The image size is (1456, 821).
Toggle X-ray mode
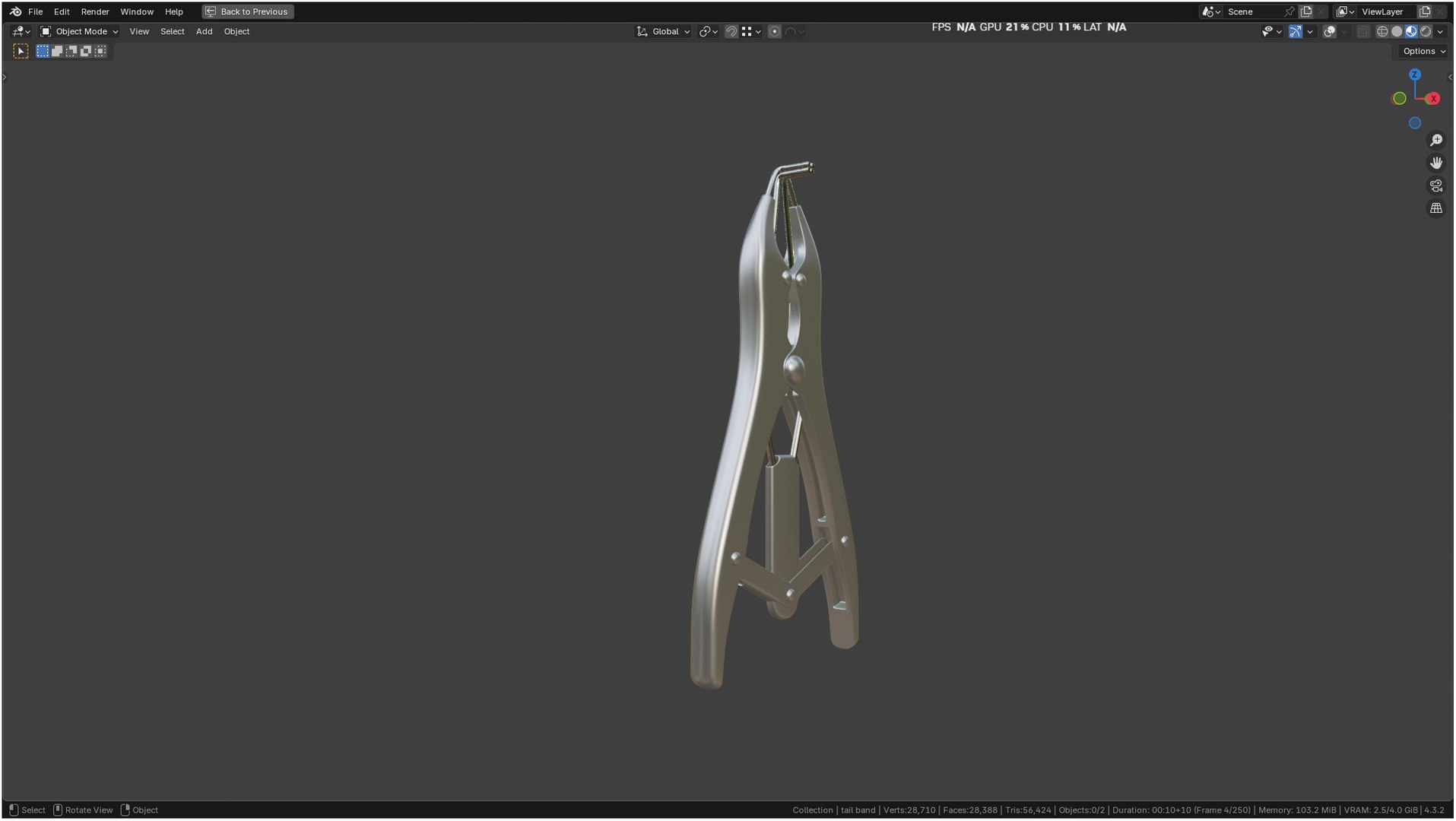coord(1362,31)
